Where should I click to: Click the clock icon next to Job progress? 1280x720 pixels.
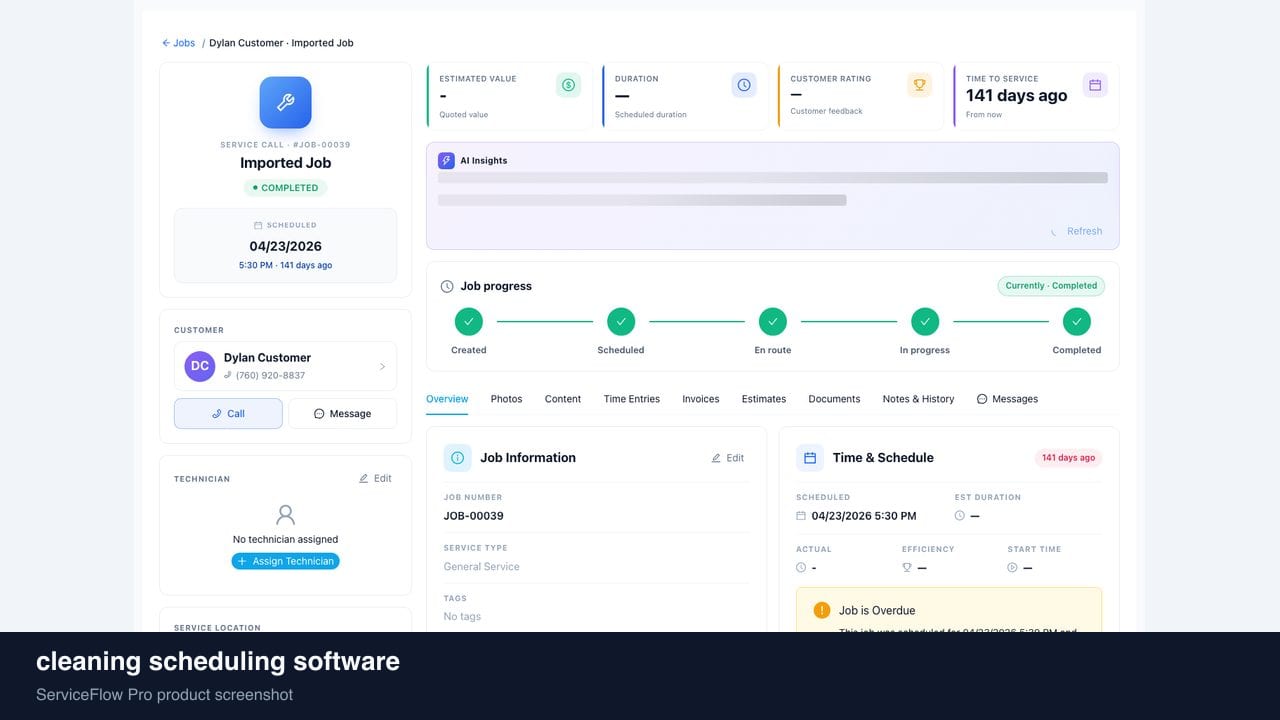coord(447,286)
